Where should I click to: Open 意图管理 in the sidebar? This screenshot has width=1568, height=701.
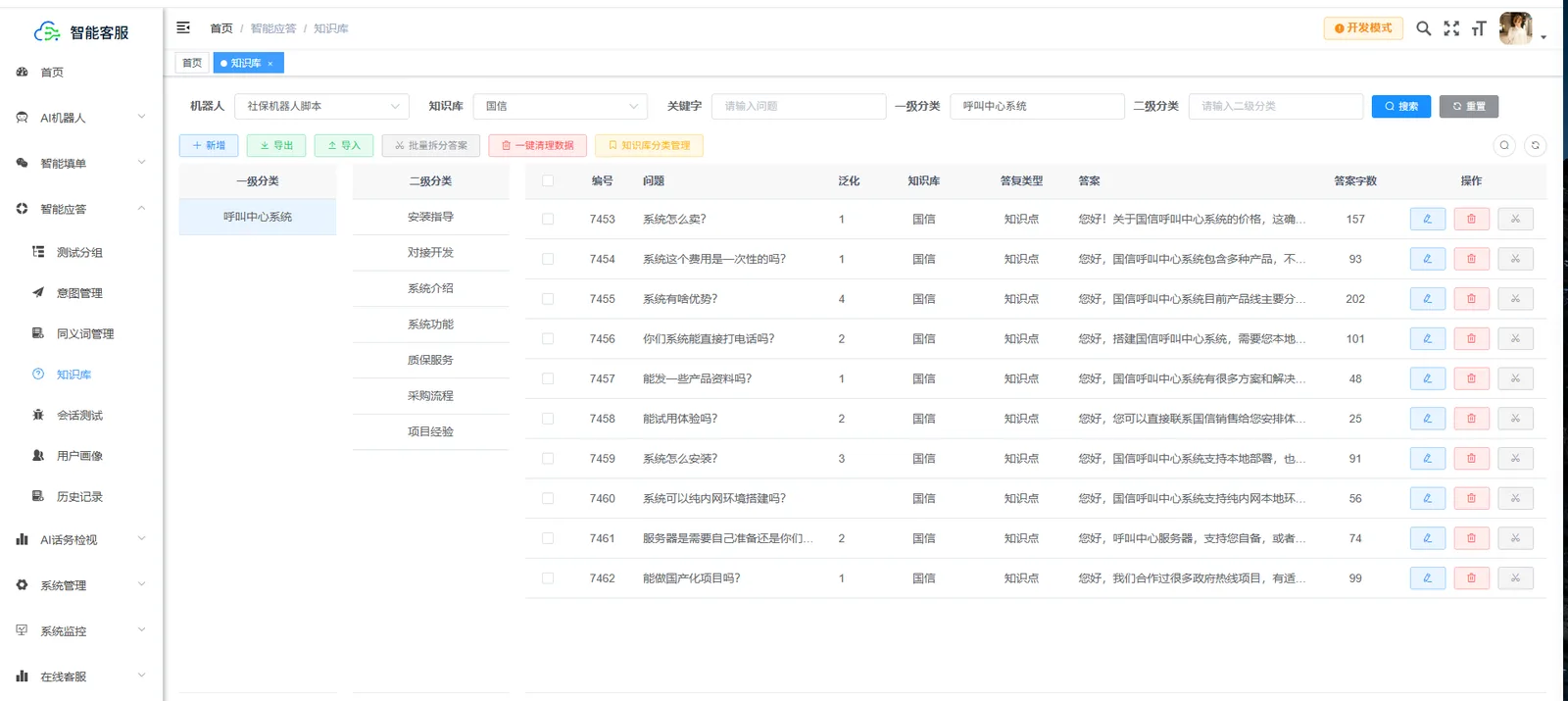[x=79, y=293]
